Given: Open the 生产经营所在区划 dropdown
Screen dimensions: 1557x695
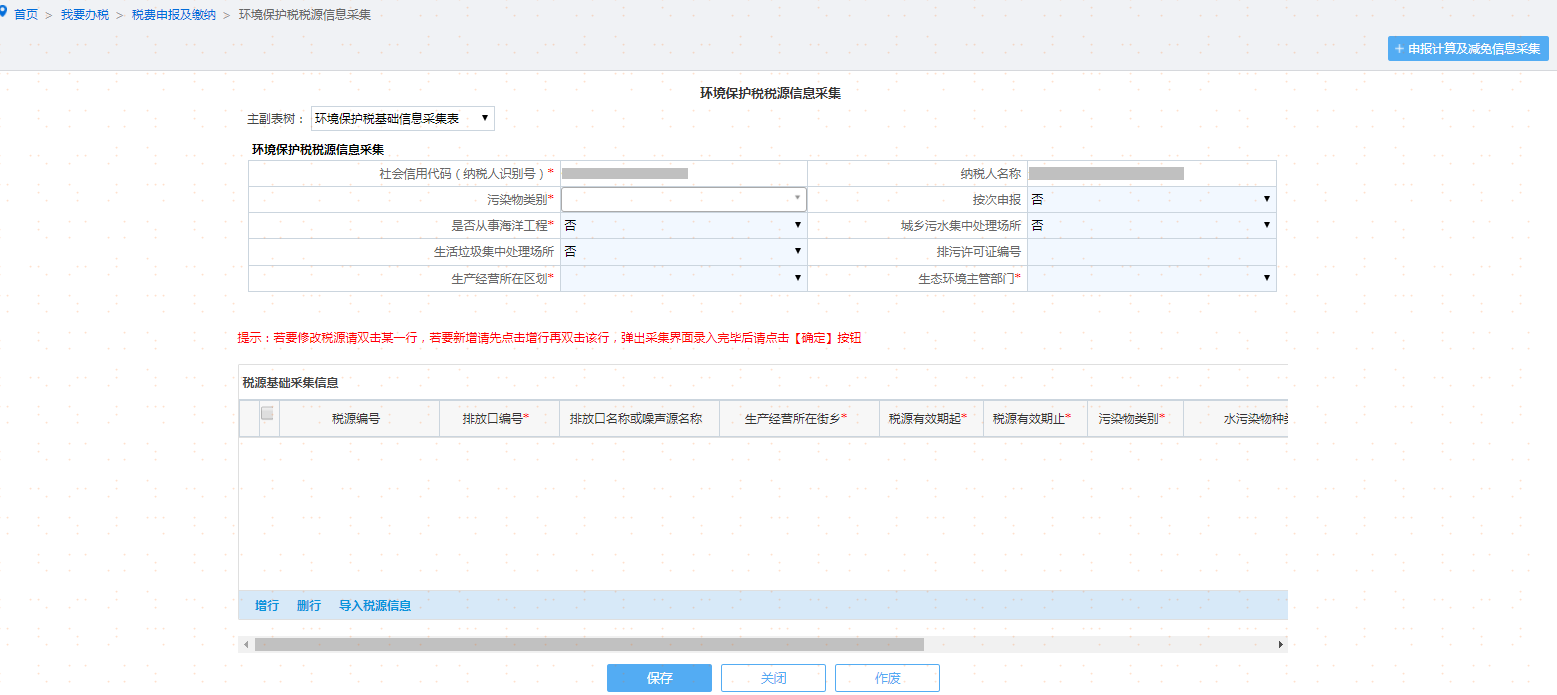Looking at the screenshot, I should [x=684, y=278].
